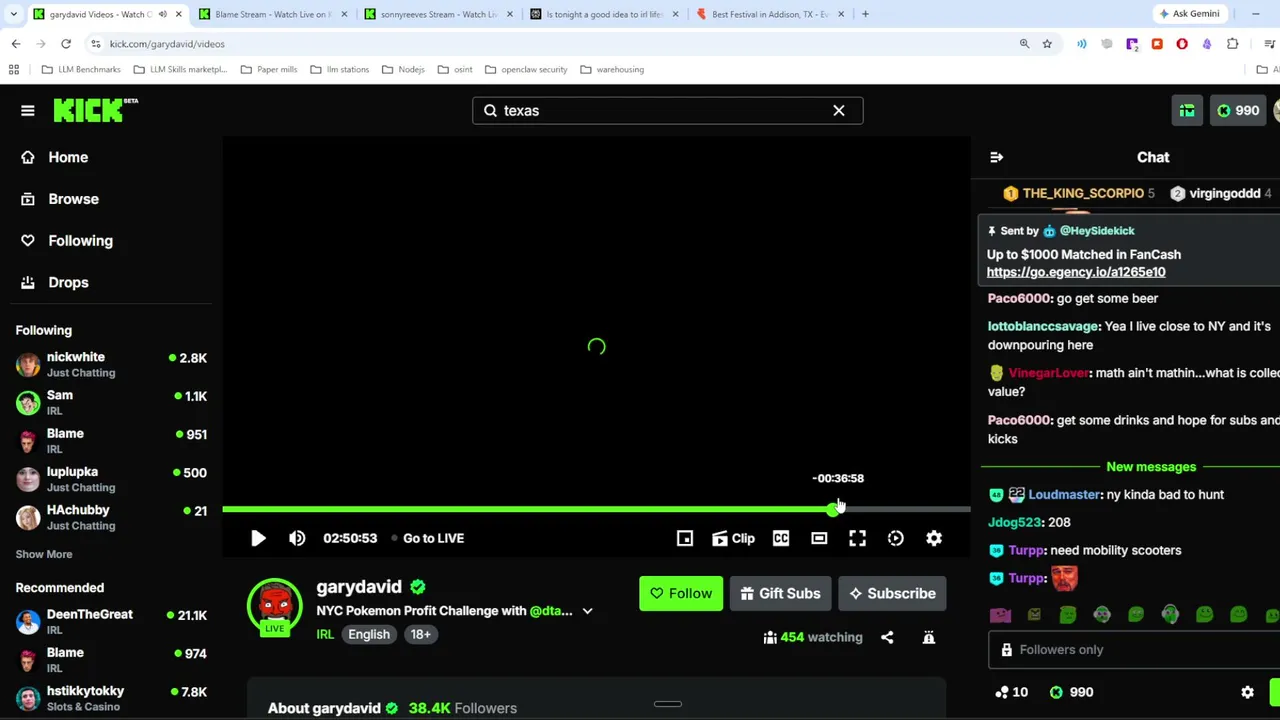This screenshot has height=720, width=1280.
Task: Open video player settings gear
Action: click(x=934, y=538)
